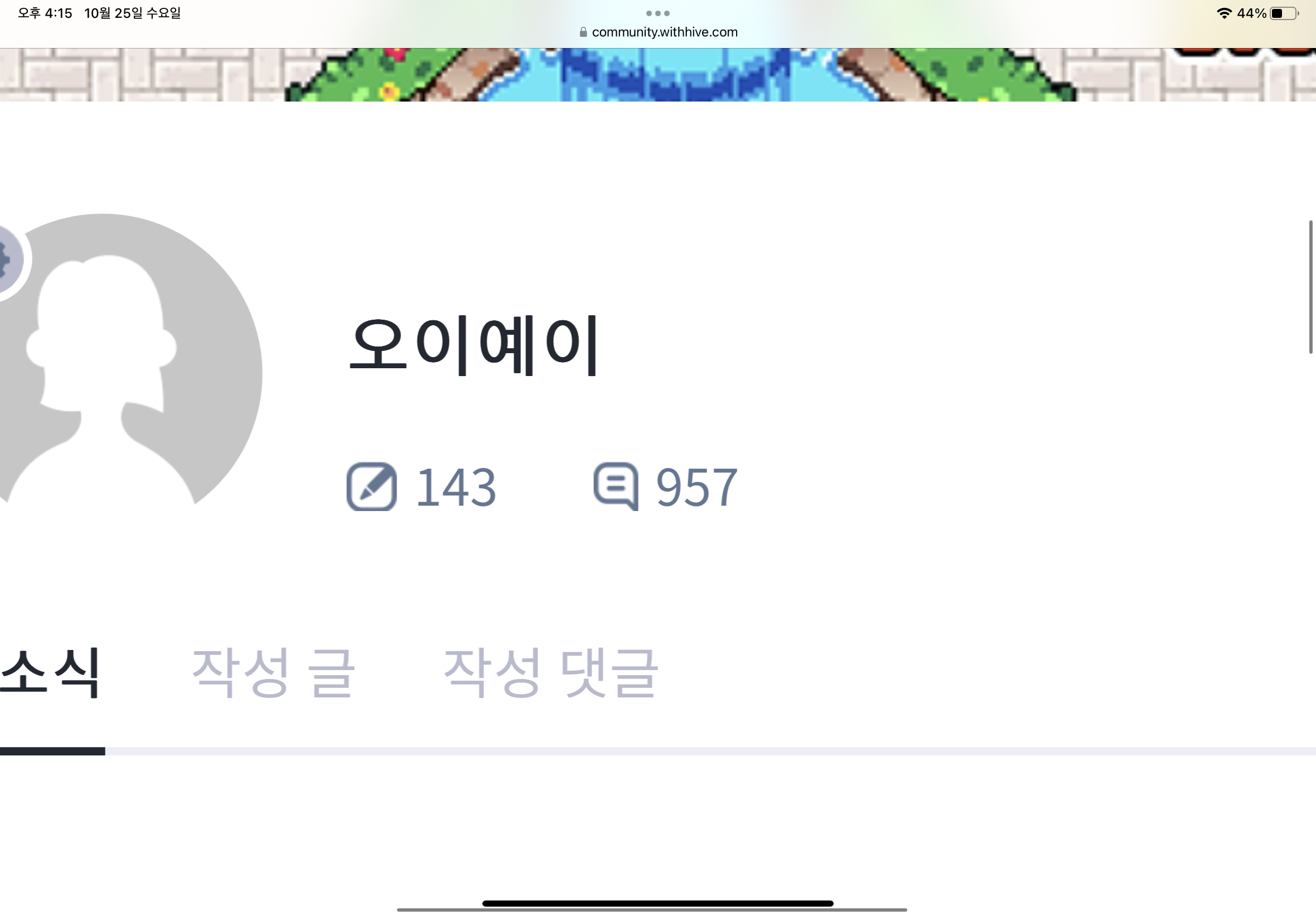Click the comment count 957
This screenshot has height=915, width=1316.
click(x=696, y=487)
